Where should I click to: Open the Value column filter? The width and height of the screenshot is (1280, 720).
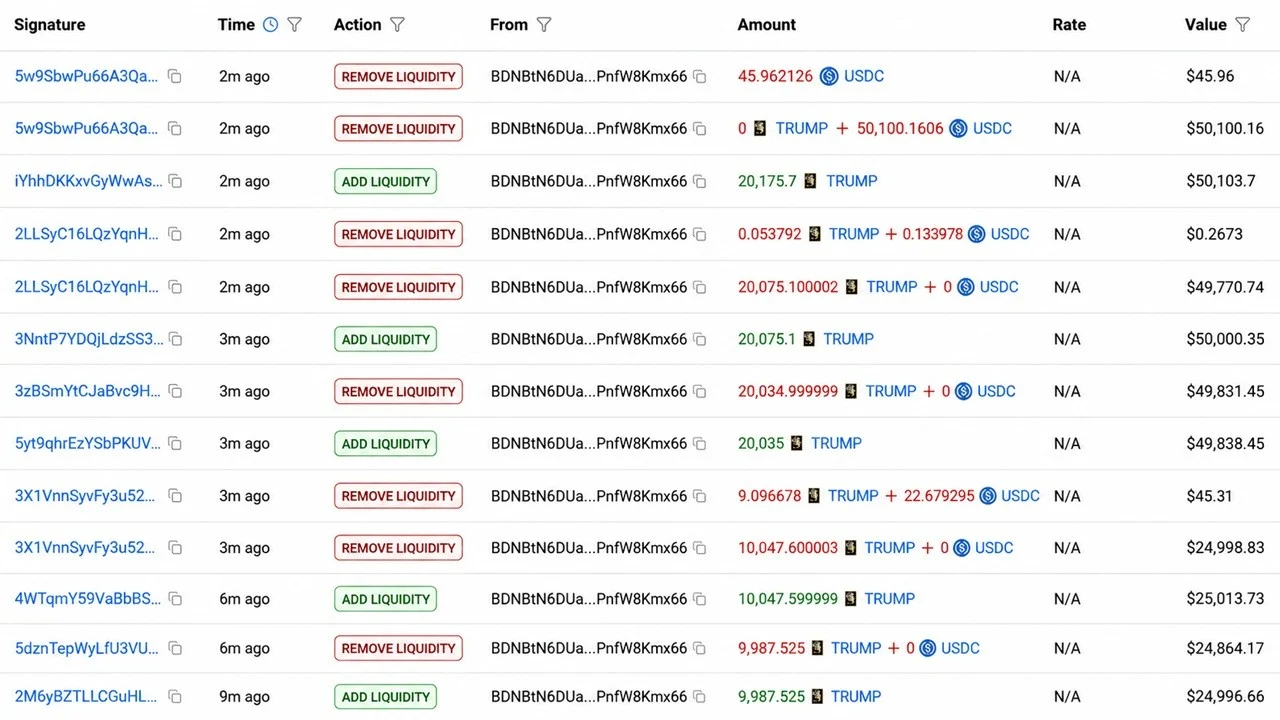point(1242,25)
